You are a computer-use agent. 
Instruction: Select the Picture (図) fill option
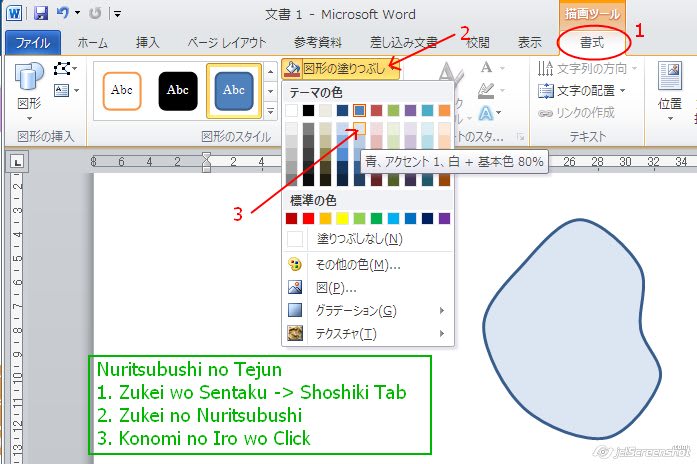tap(295, 287)
